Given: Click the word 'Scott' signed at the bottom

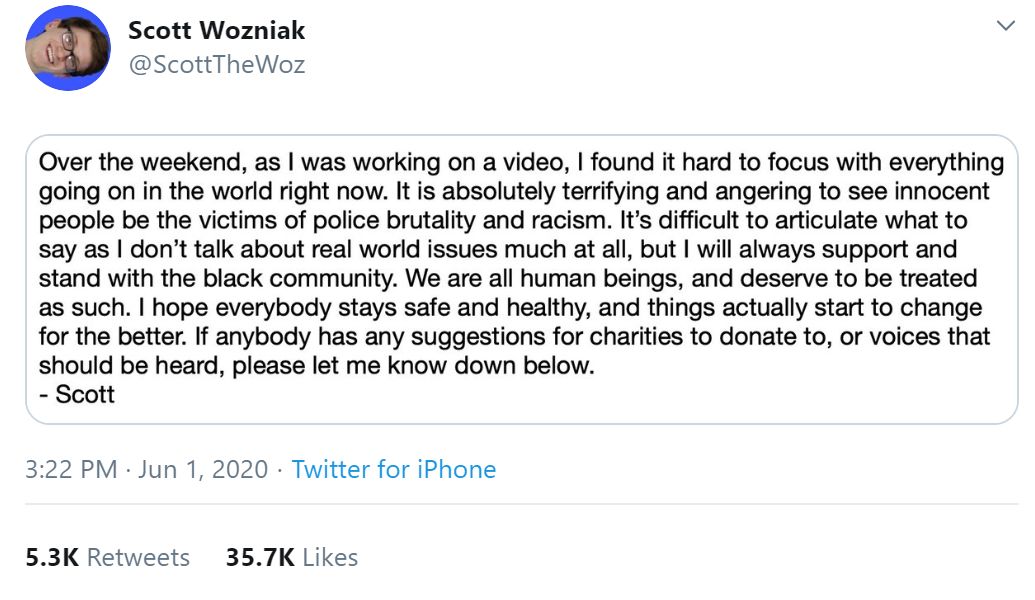Looking at the screenshot, I should 80,396.
